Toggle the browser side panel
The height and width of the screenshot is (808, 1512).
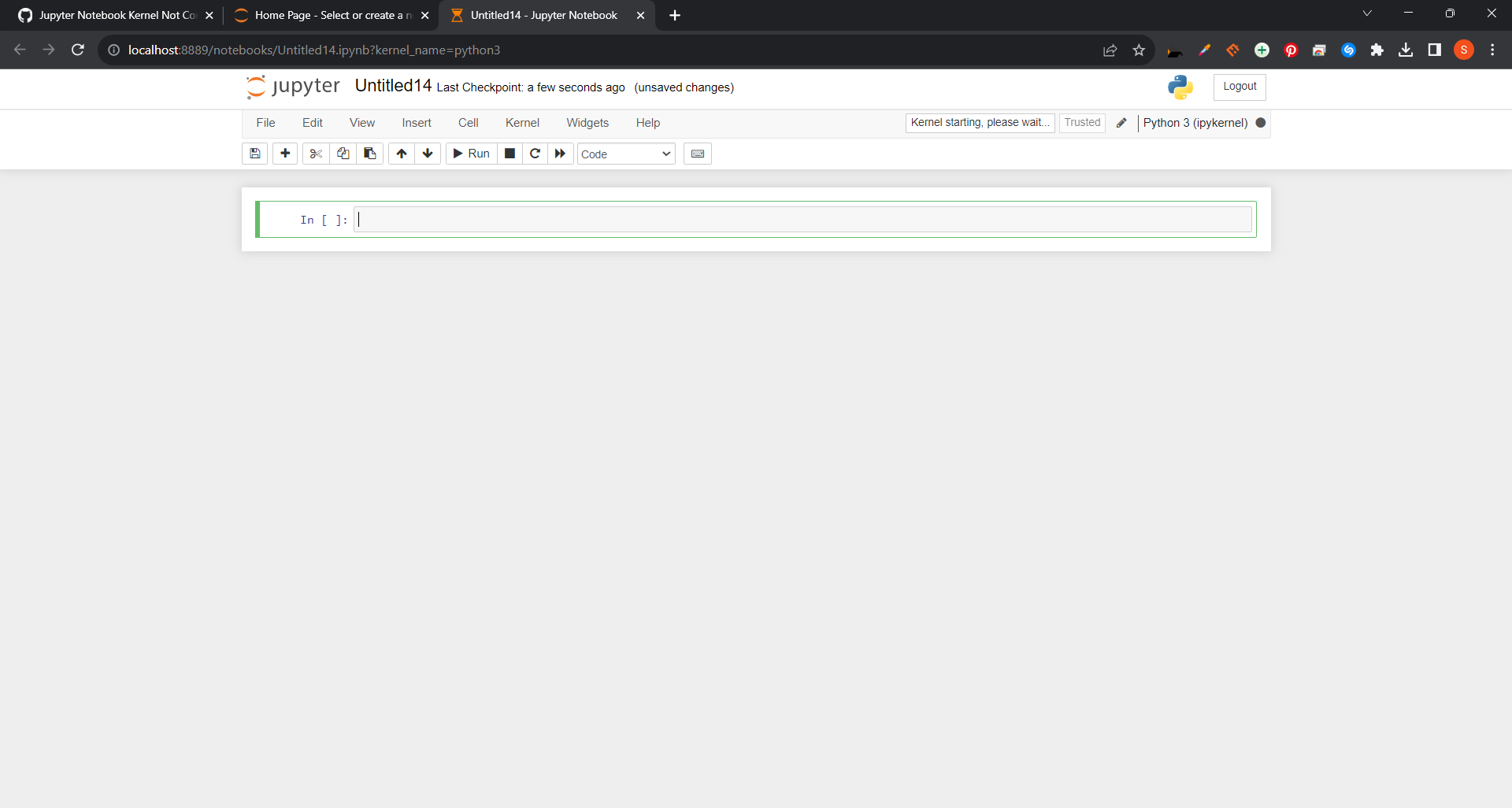pos(1434,50)
